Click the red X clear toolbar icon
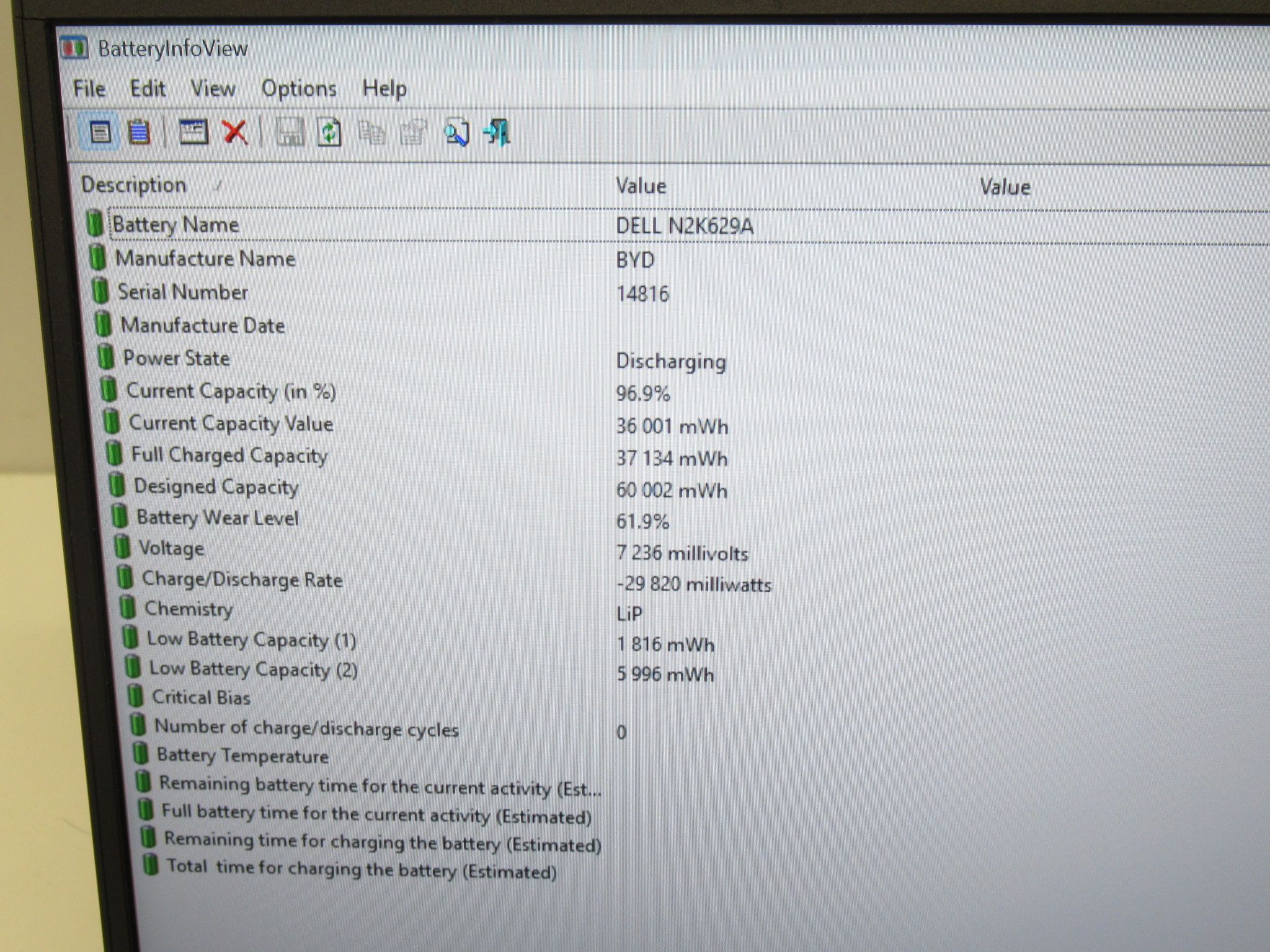The width and height of the screenshot is (1270, 952). [x=235, y=132]
